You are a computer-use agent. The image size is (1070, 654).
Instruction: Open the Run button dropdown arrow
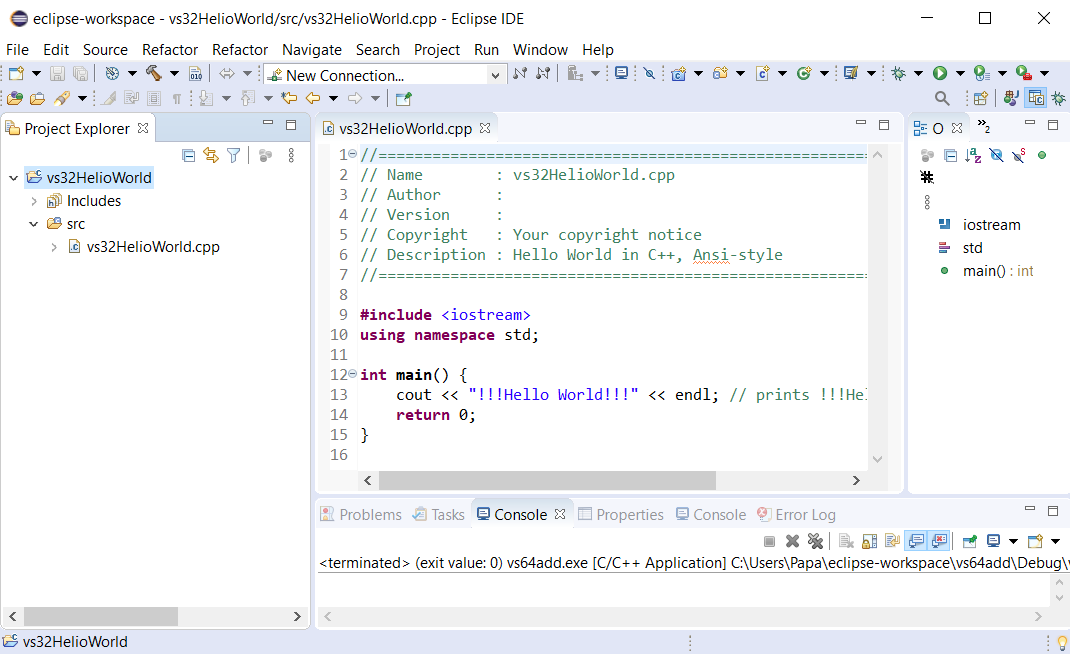pos(960,73)
